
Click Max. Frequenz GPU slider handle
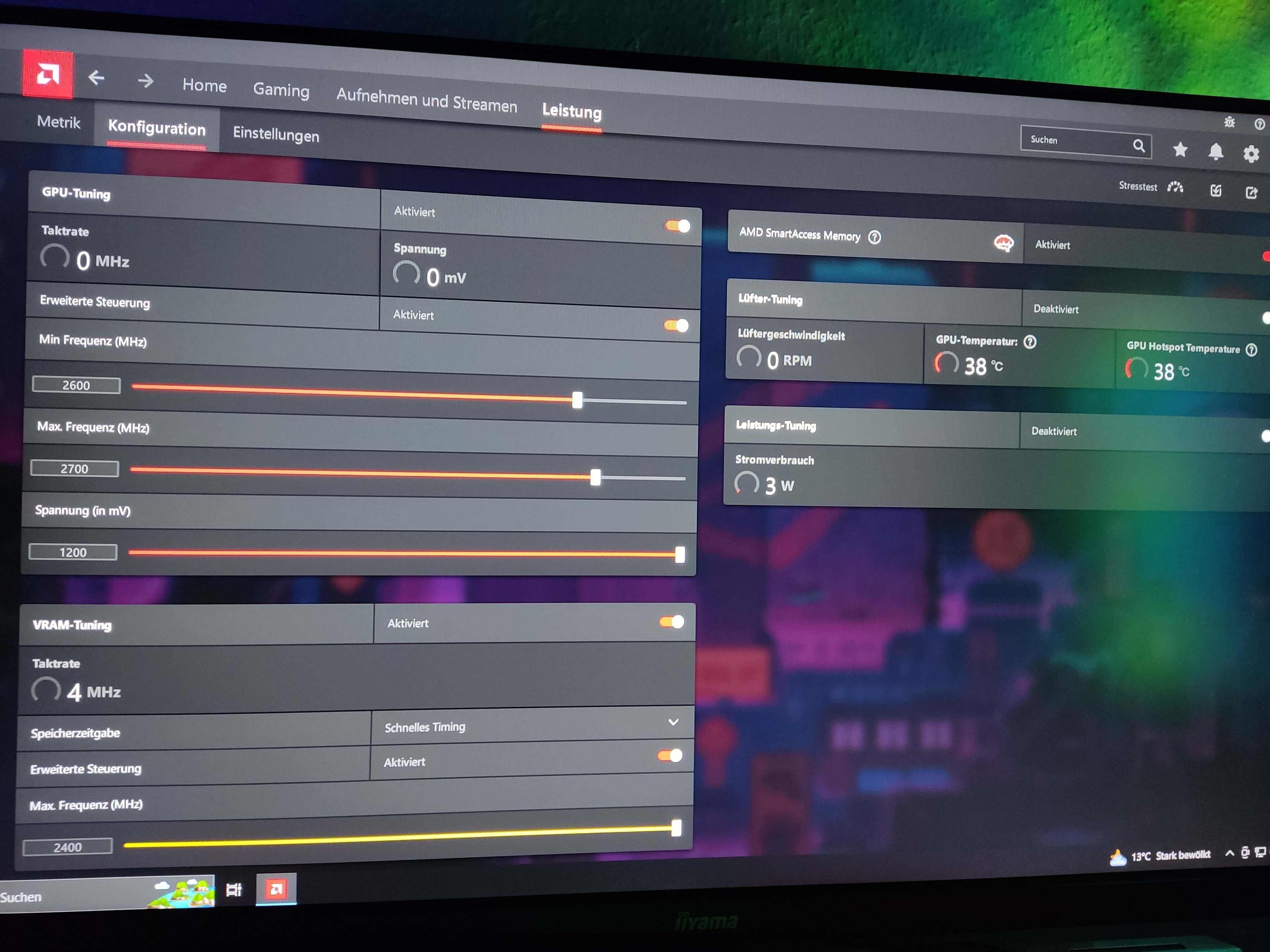pyautogui.click(x=595, y=477)
